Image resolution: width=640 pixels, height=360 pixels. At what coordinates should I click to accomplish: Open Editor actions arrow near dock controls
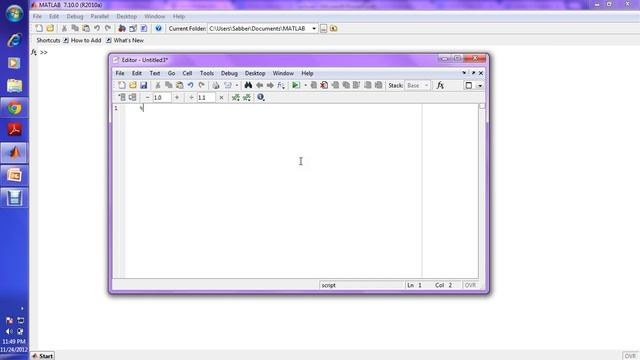(464, 73)
